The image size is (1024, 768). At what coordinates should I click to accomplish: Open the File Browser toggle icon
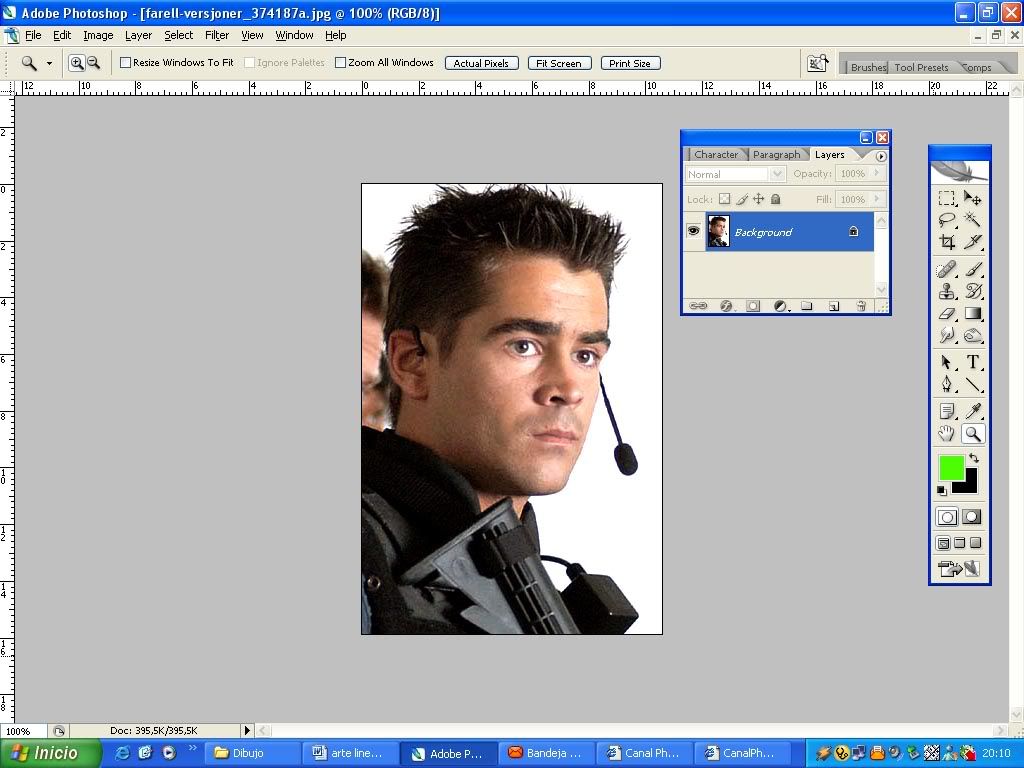(817, 63)
